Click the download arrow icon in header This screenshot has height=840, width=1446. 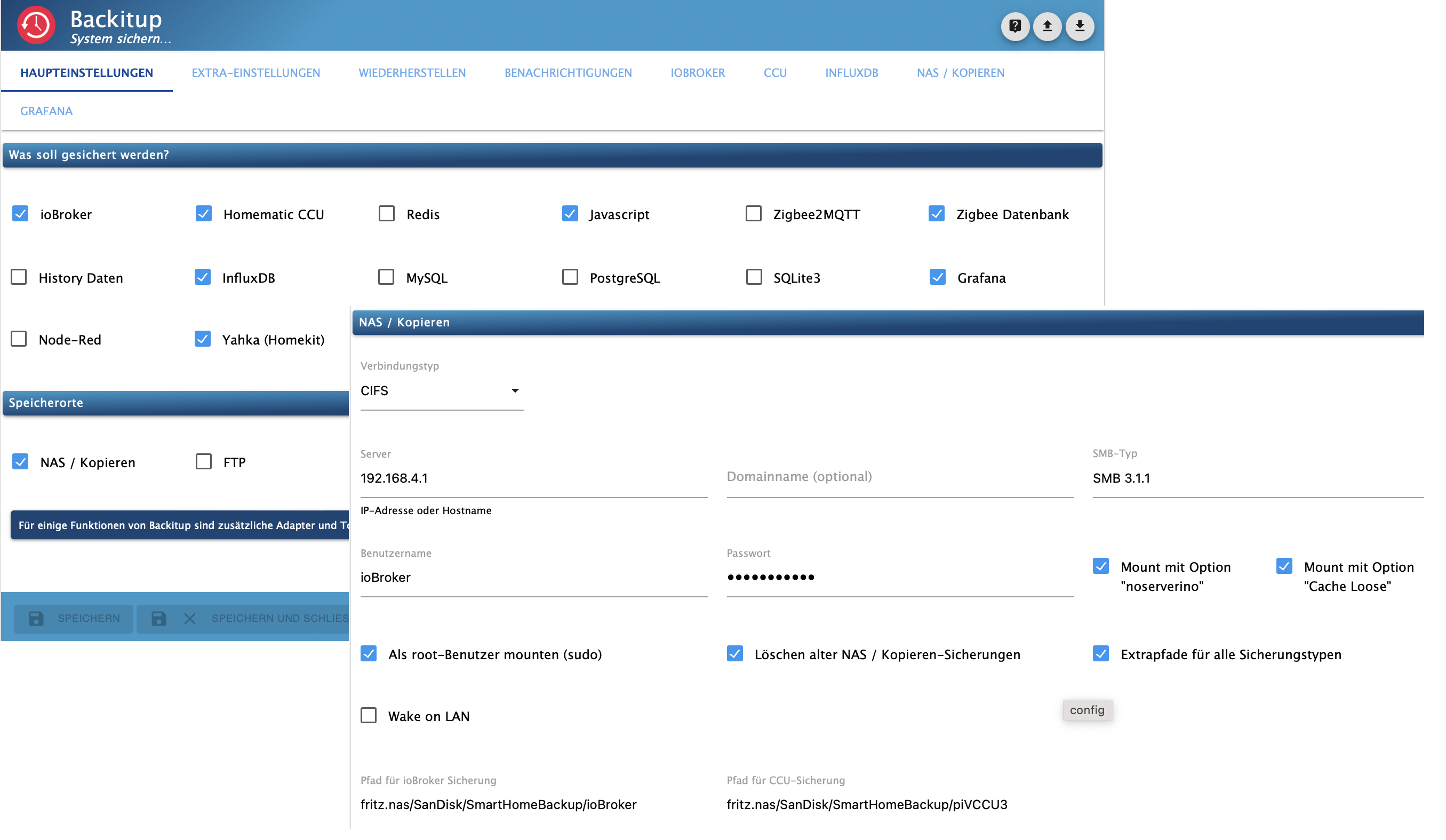(1080, 26)
